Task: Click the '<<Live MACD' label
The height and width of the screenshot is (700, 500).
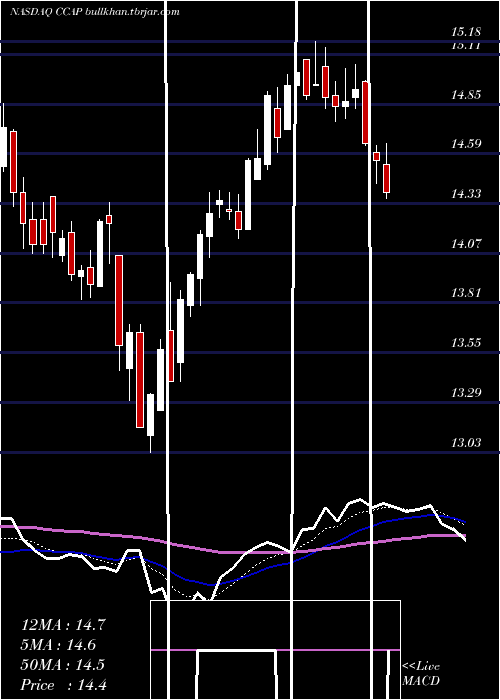Action: click(421, 673)
